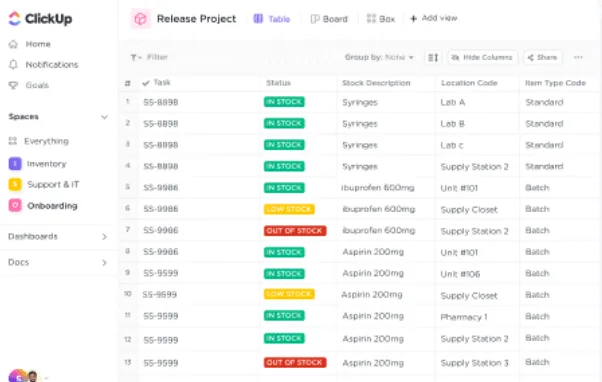Switch to the Table view tab
This screenshot has height=382, width=602.
tap(272, 19)
